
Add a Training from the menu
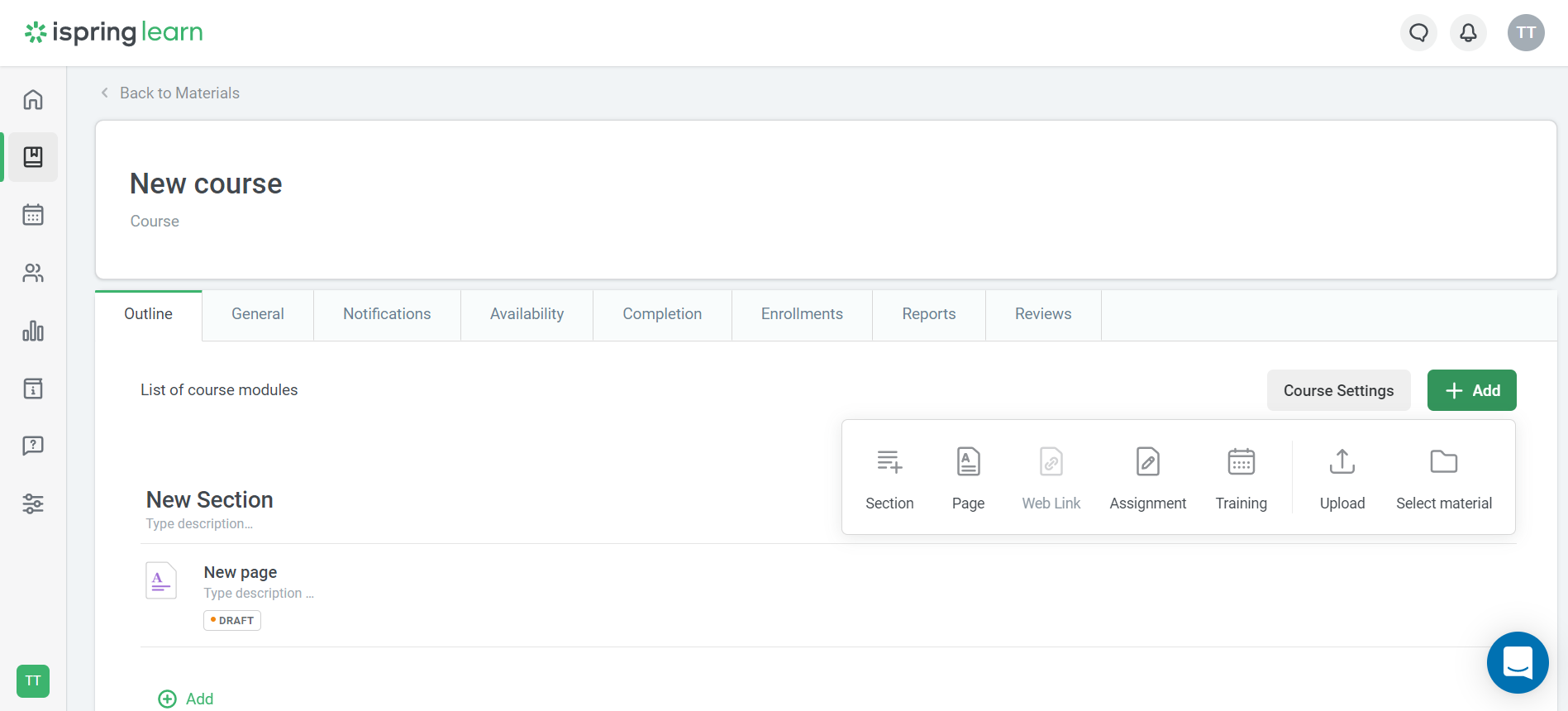1242,479
